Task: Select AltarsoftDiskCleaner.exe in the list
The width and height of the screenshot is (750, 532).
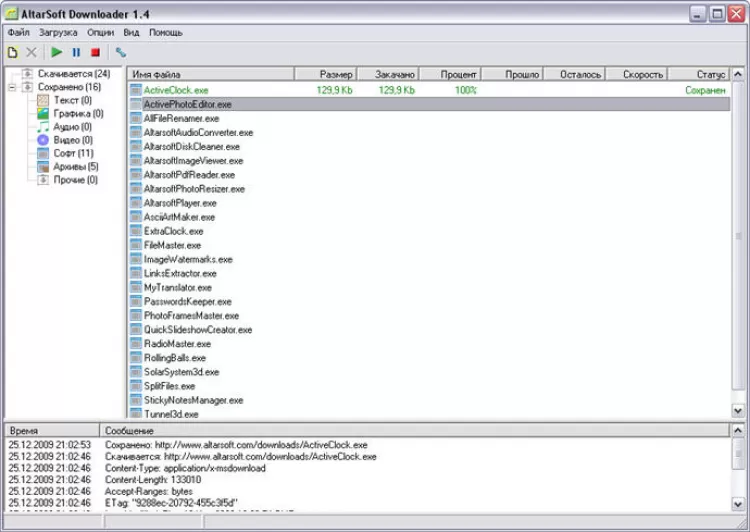Action: coord(192,146)
